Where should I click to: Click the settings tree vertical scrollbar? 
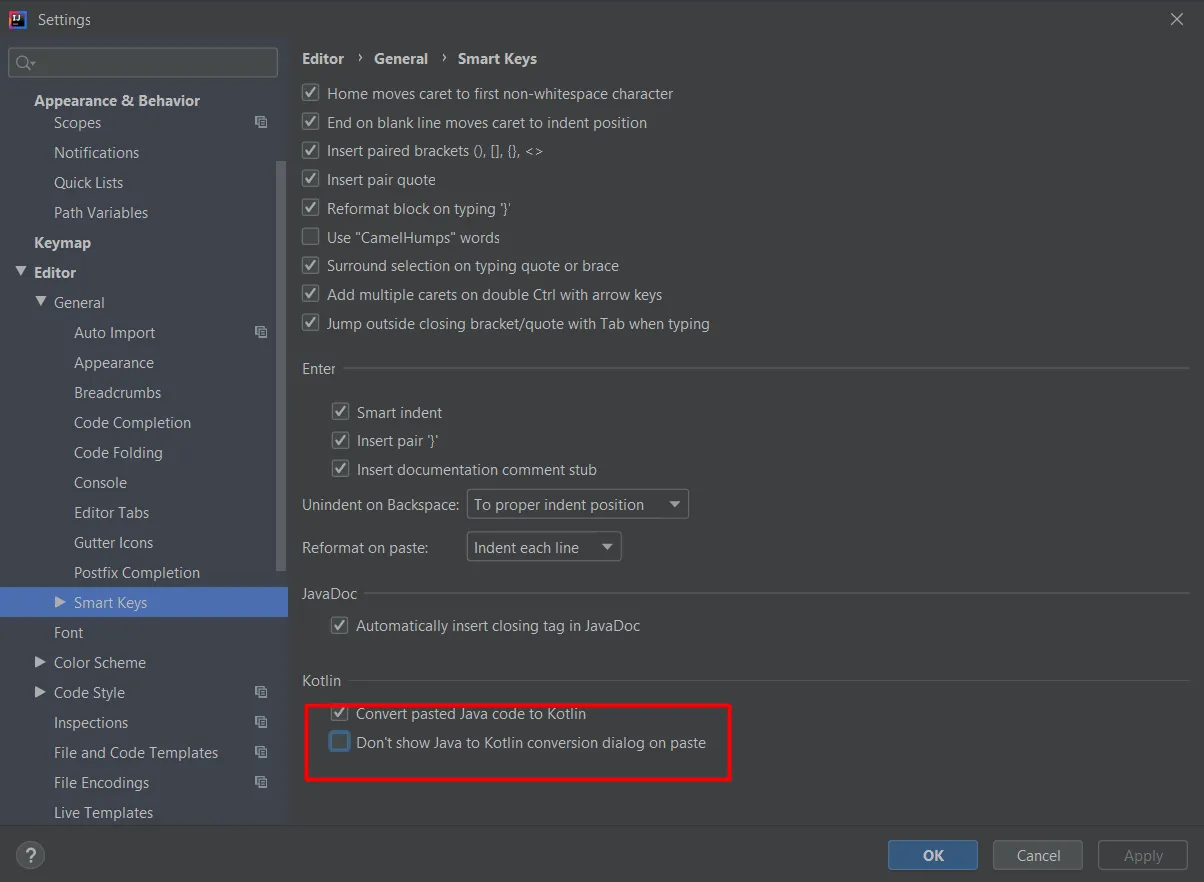click(x=282, y=365)
